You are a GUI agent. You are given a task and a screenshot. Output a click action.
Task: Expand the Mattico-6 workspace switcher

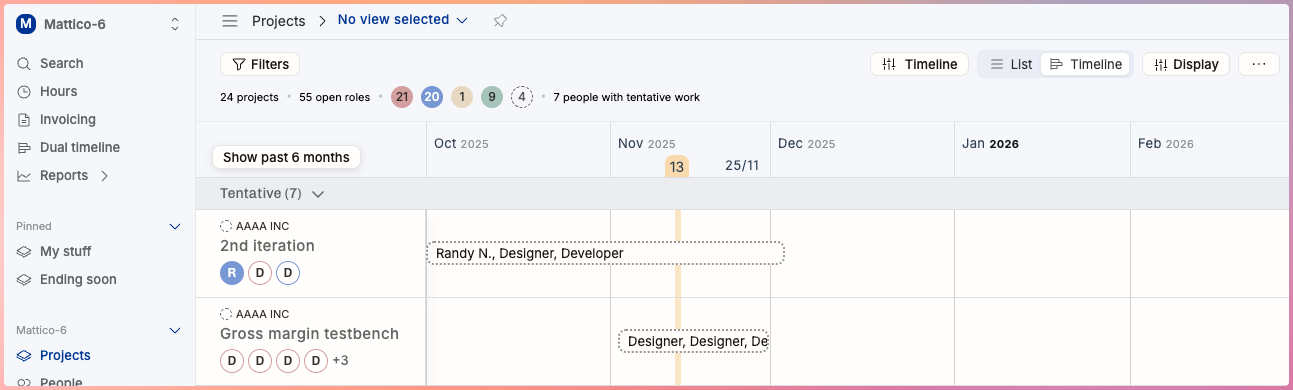tap(98, 23)
